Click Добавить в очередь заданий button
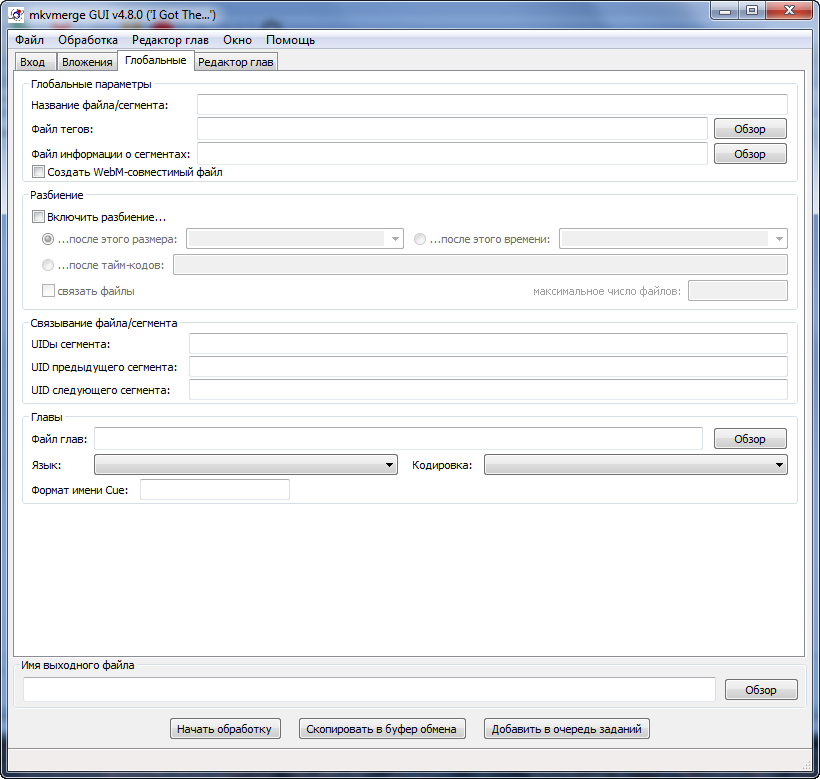The height and width of the screenshot is (779, 820). point(566,729)
